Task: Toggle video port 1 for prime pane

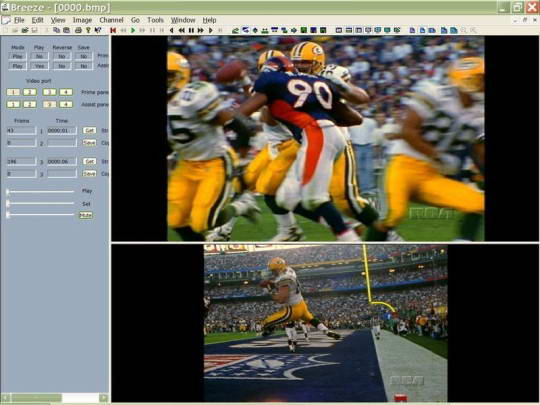Action: tap(13, 92)
